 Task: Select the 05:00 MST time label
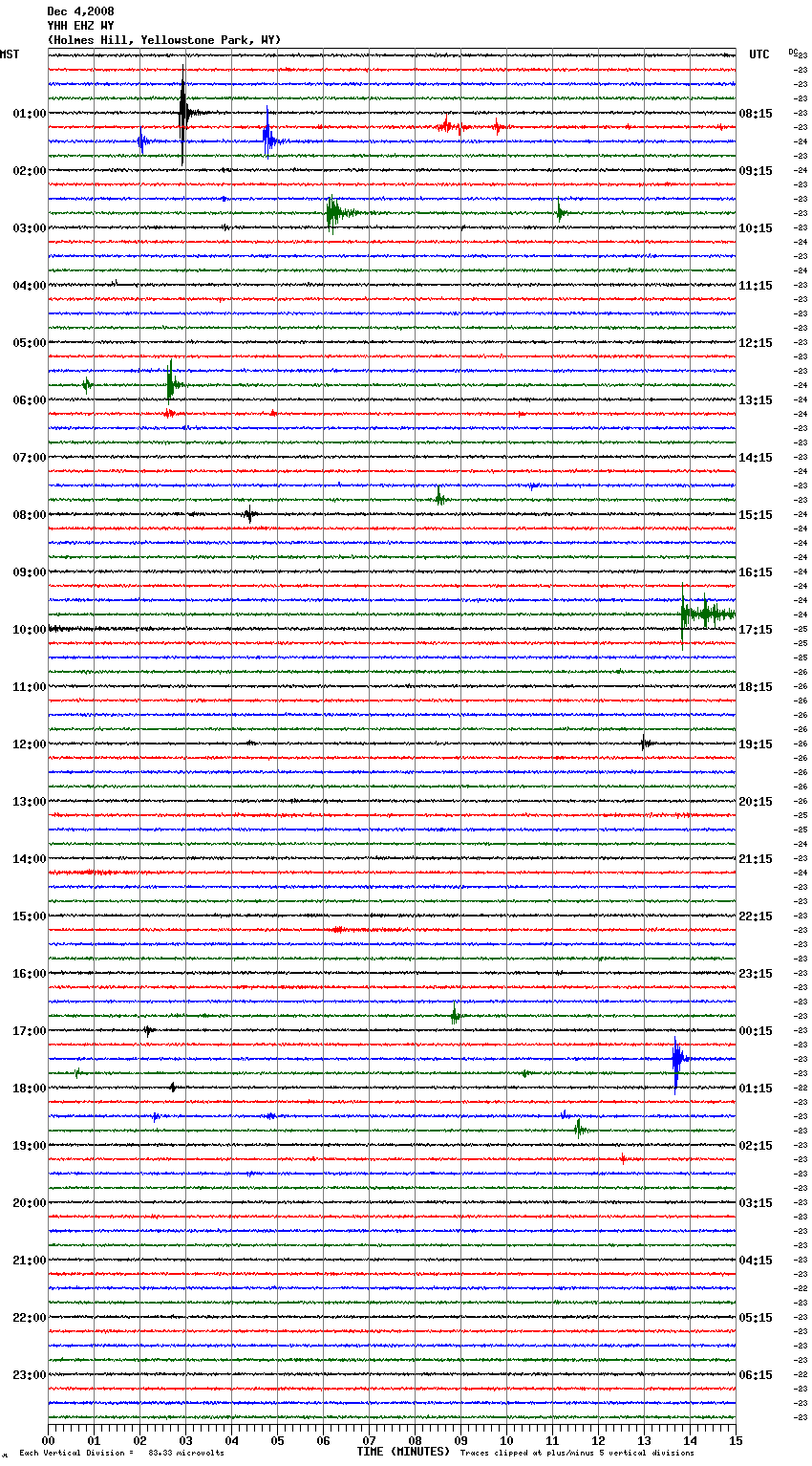[x=30, y=343]
